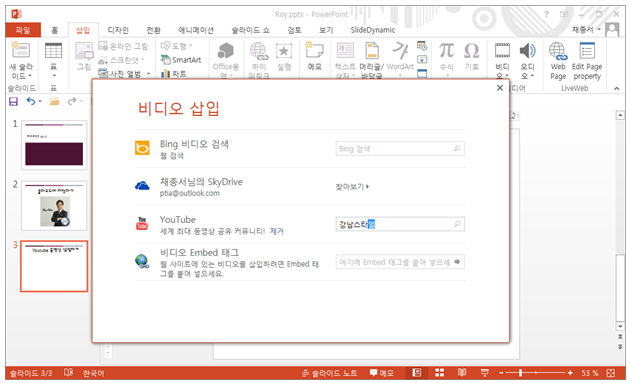Open undo history dropdown arrow
The height and width of the screenshot is (383, 630).
(40, 101)
